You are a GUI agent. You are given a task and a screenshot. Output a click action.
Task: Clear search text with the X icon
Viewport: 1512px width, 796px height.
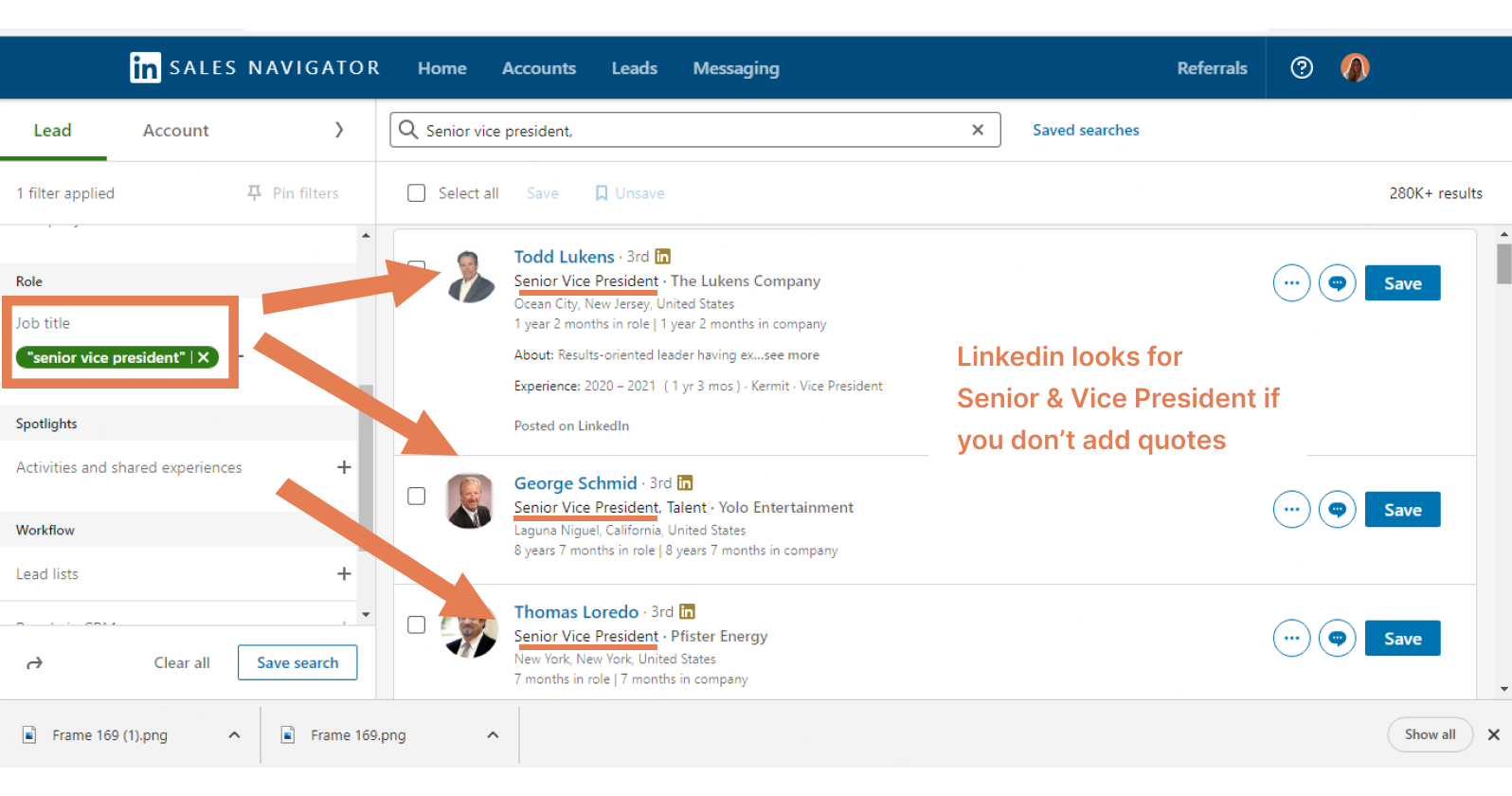pyautogui.click(x=978, y=130)
